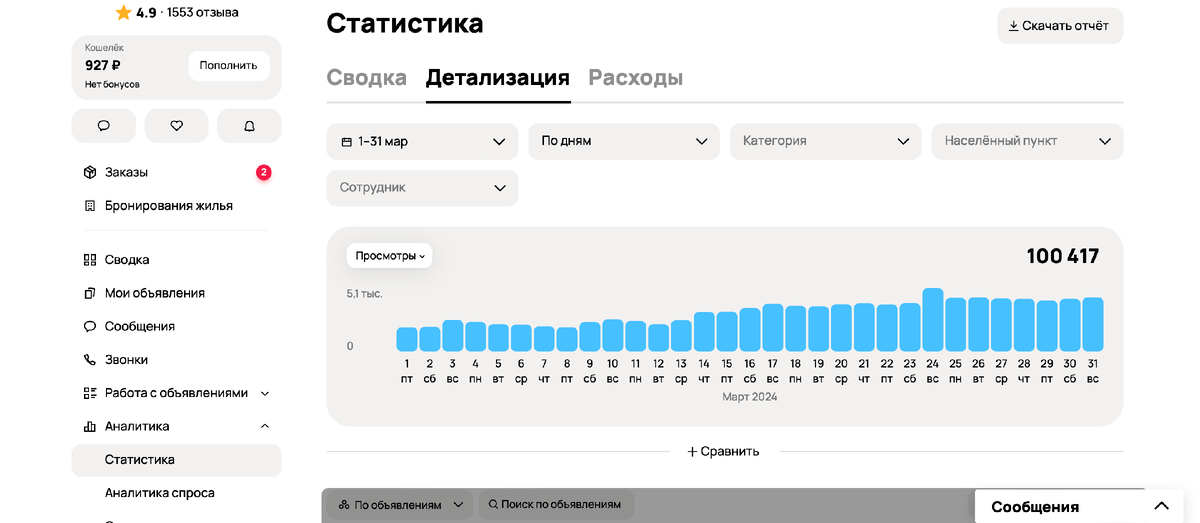Screen dimensions: 1200x523
Task: Open the По дням grouping dropdown
Action: click(x=624, y=142)
